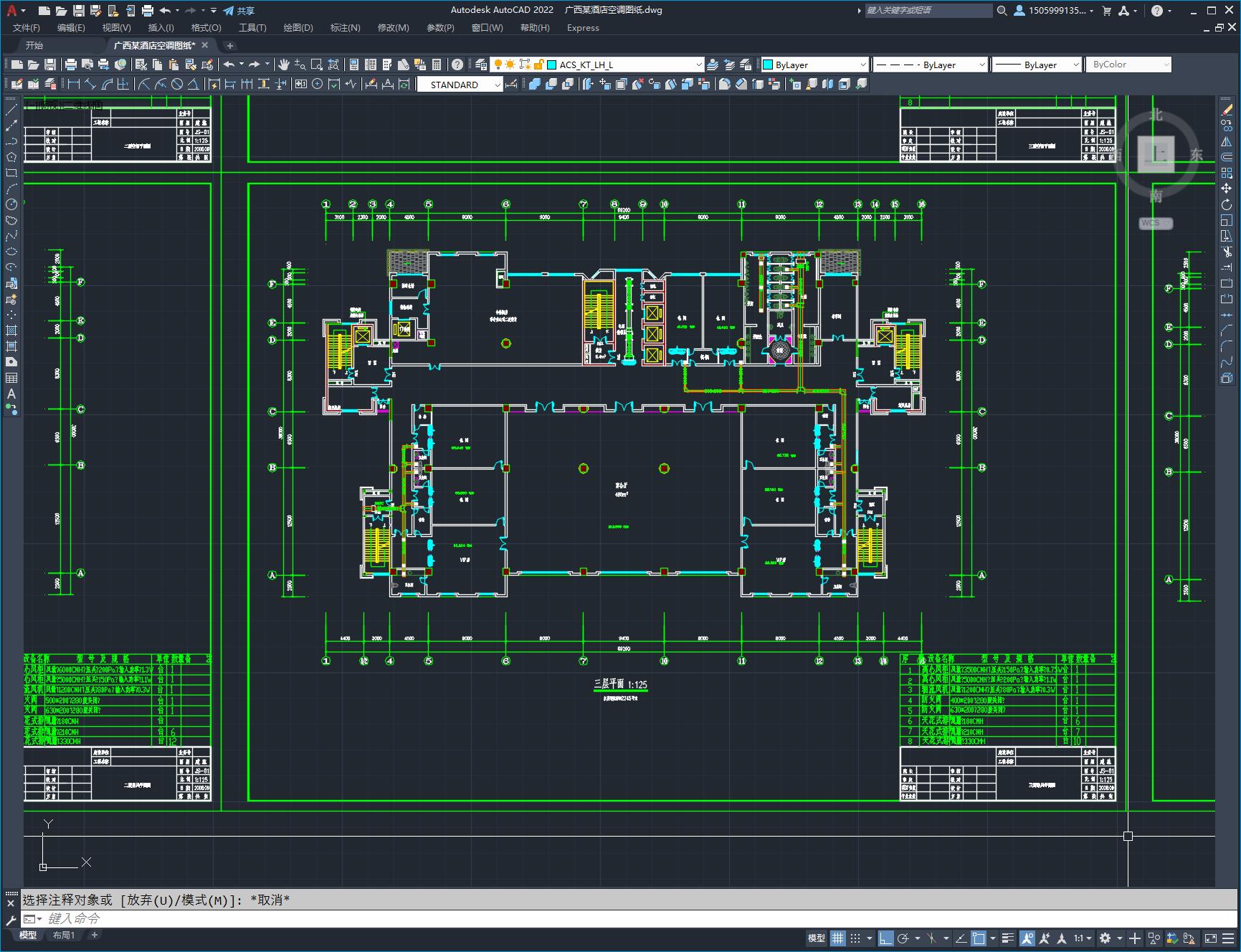The image size is (1241, 952).
Task: Click the 模型 button in status bar
Action: [817, 938]
